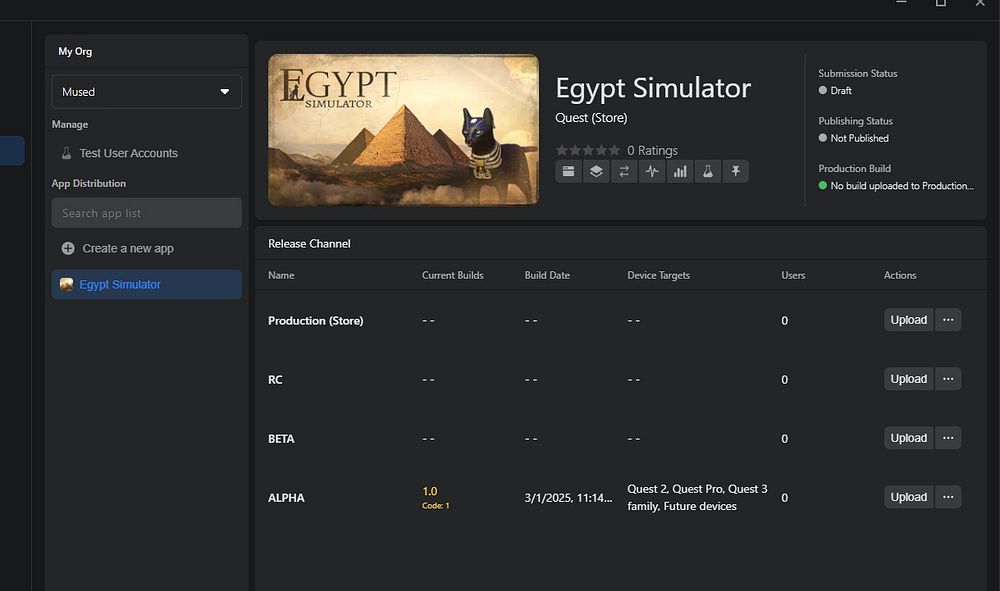The image size is (1000, 591).
Task: Click 'No build uploaded to Production...' text
Action: pos(902,186)
